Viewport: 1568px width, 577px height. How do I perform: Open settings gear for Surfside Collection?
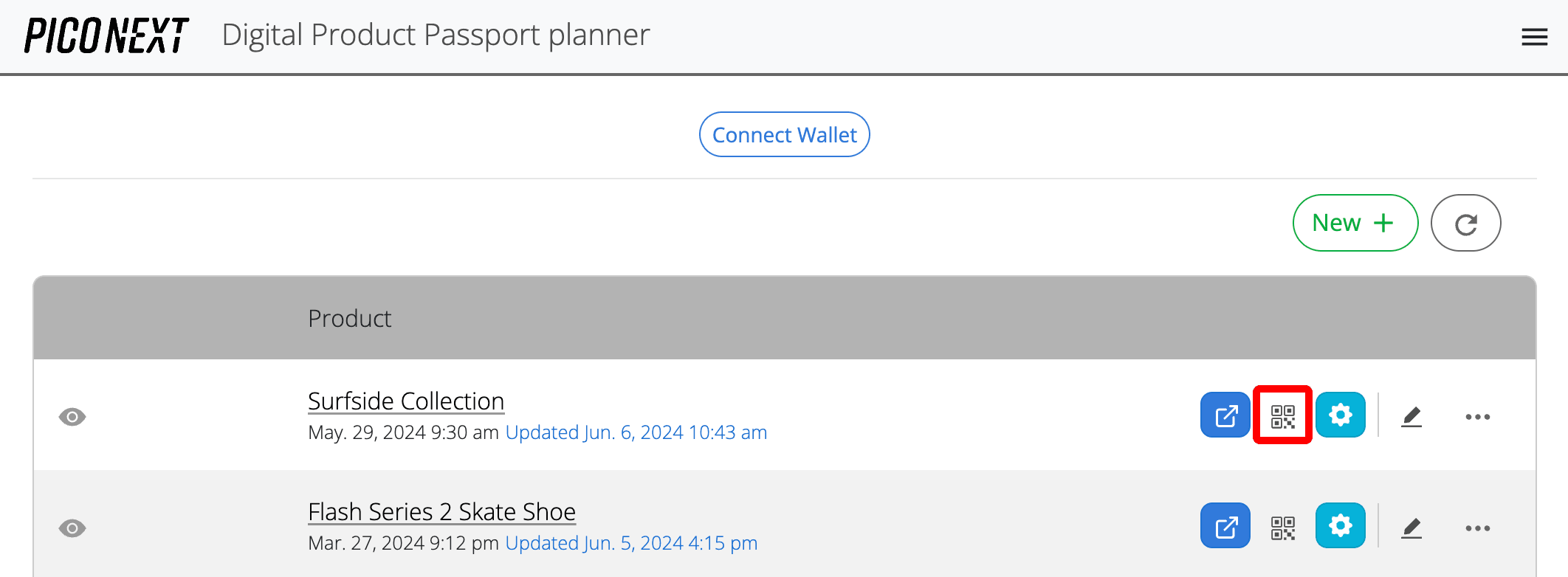[x=1341, y=415]
